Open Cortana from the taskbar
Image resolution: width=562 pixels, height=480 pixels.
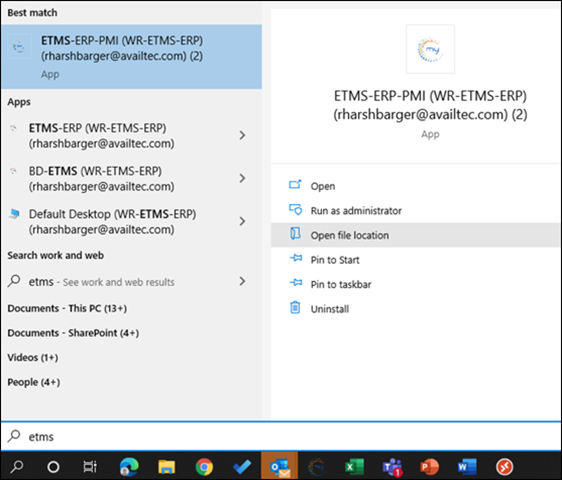point(53,467)
